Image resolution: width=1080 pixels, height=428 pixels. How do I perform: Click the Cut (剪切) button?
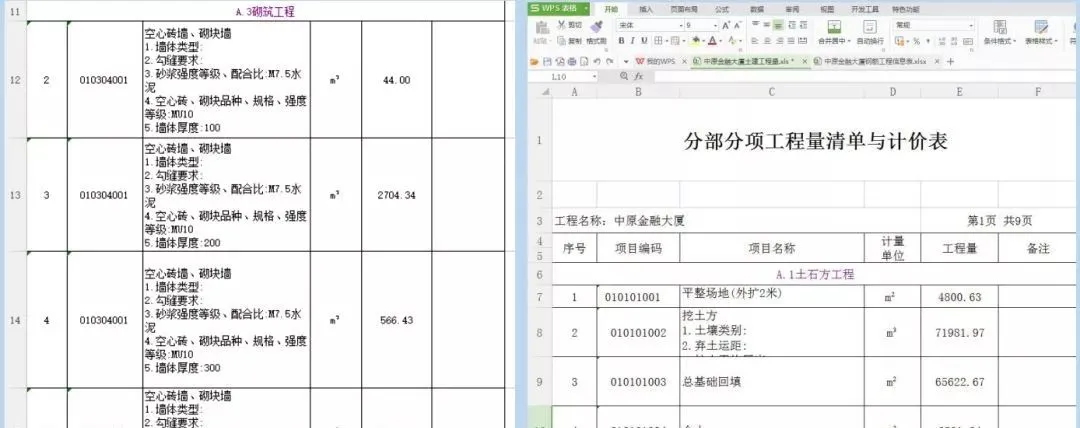pos(569,25)
